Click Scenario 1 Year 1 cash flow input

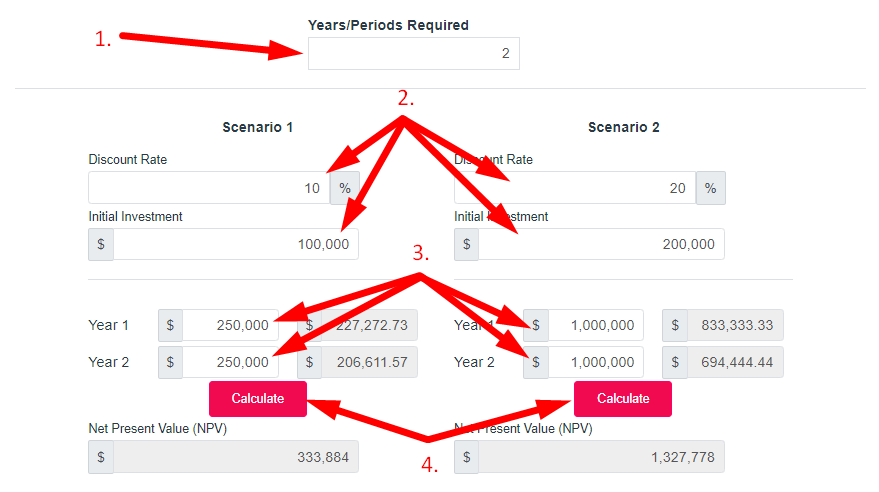point(230,325)
